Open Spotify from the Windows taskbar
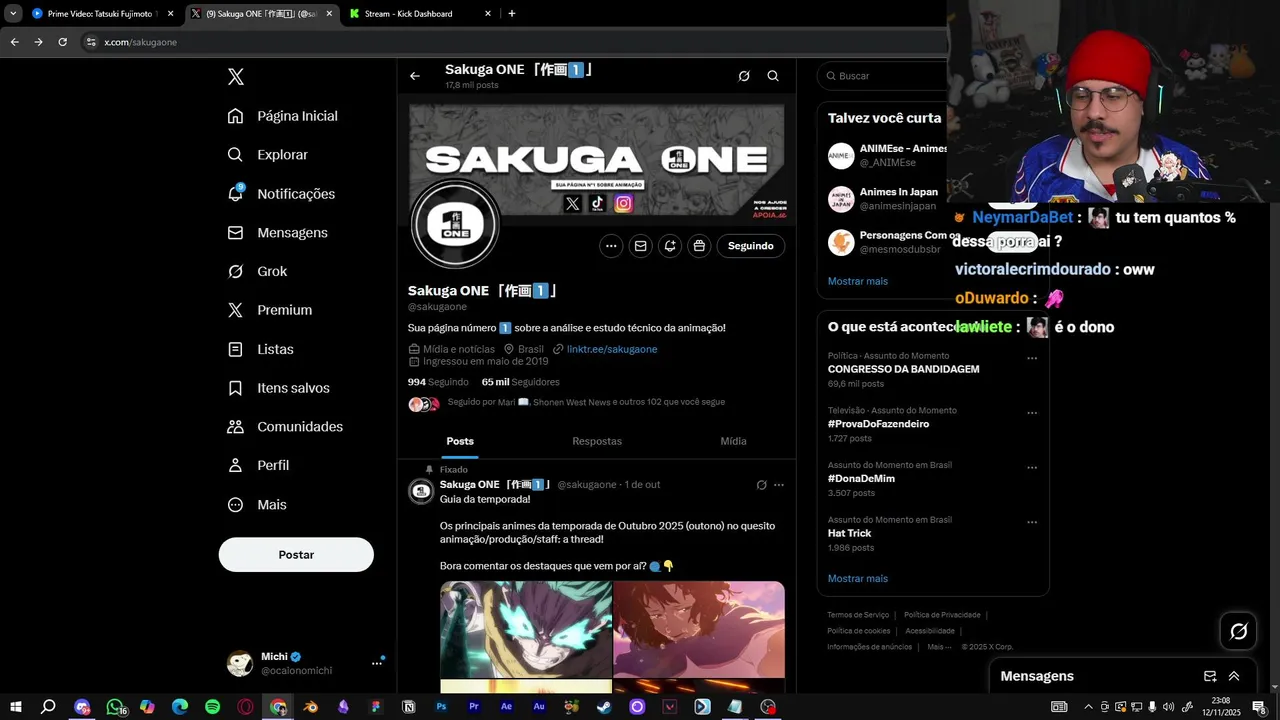The image size is (1280, 720). pyautogui.click(x=213, y=707)
